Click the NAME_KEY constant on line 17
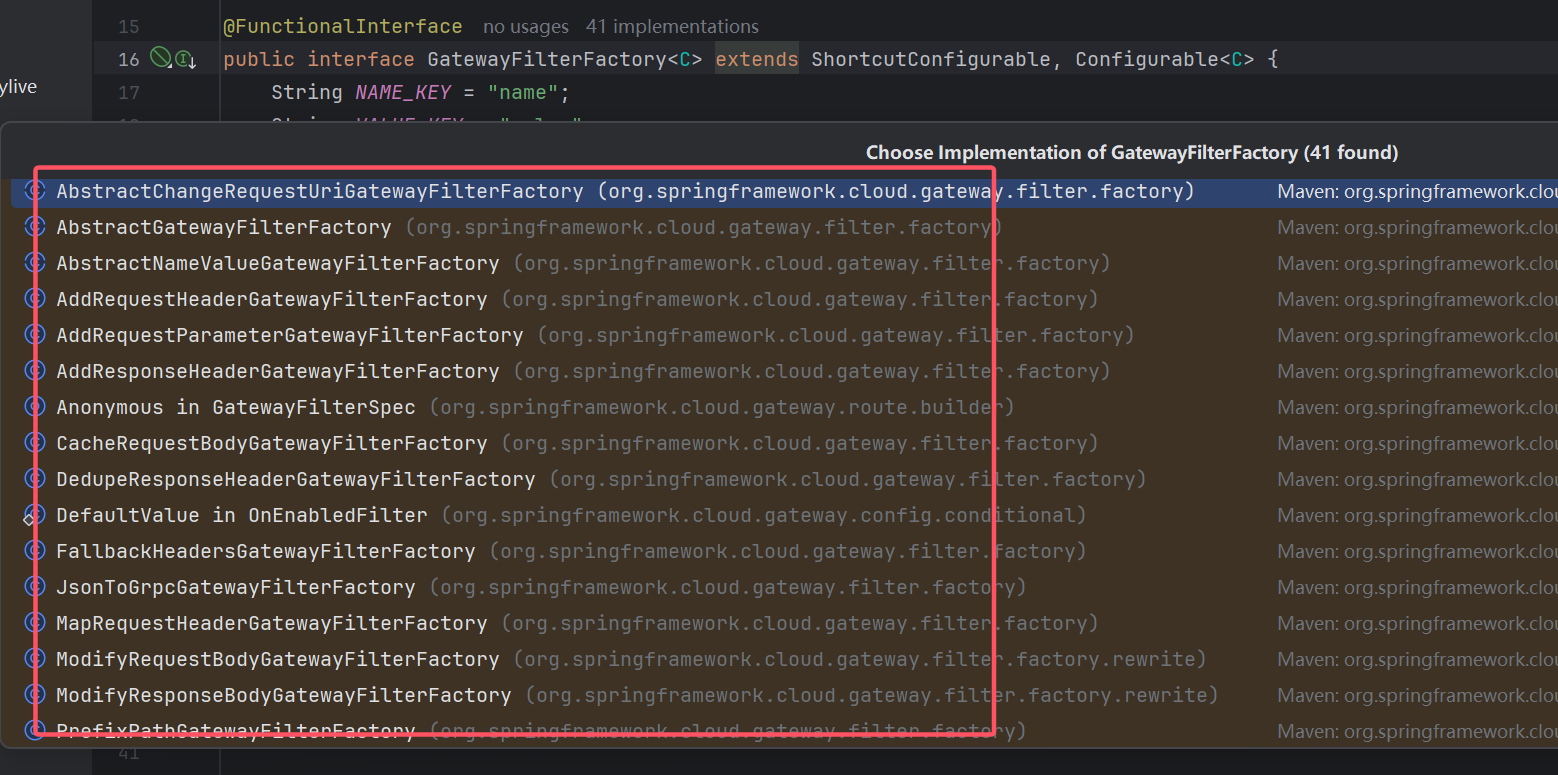 402,92
